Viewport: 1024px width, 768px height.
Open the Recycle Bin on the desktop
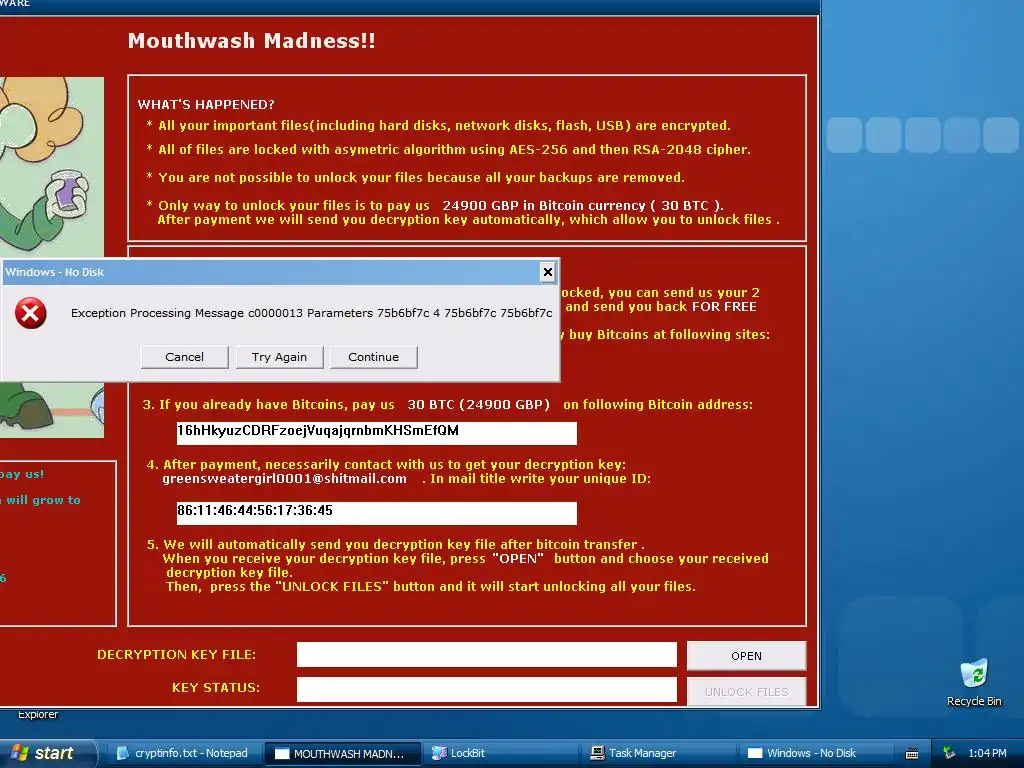974,682
